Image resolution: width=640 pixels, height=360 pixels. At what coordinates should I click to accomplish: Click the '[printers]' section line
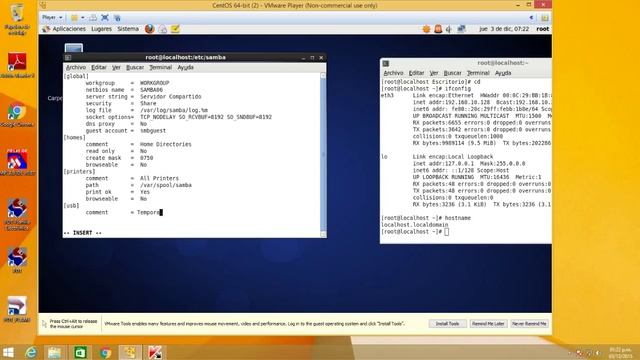click(x=79, y=171)
